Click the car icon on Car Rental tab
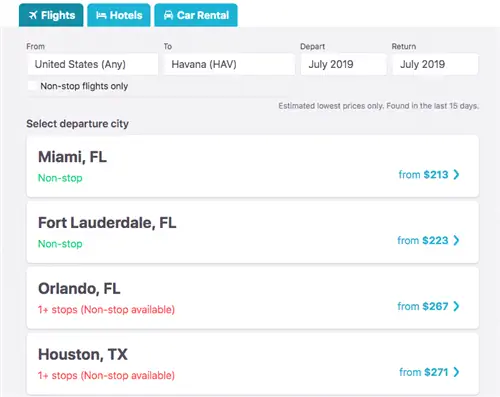This screenshot has height=397, width=500. click(x=168, y=15)
